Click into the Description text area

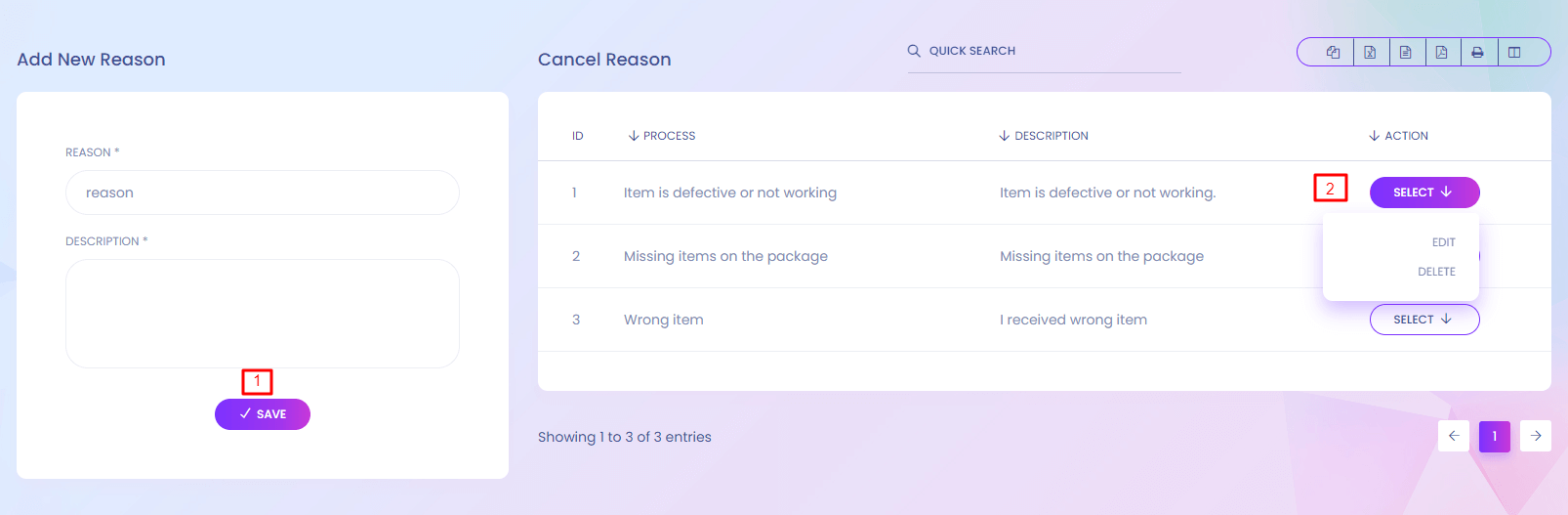coord(263,313)
